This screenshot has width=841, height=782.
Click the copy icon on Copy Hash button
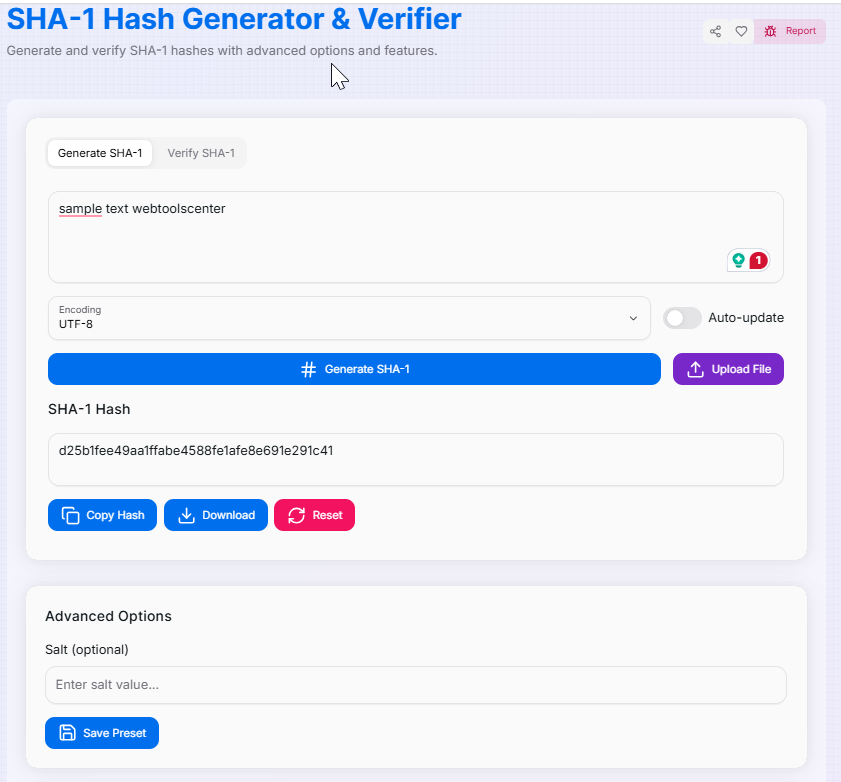click(70, 515)
